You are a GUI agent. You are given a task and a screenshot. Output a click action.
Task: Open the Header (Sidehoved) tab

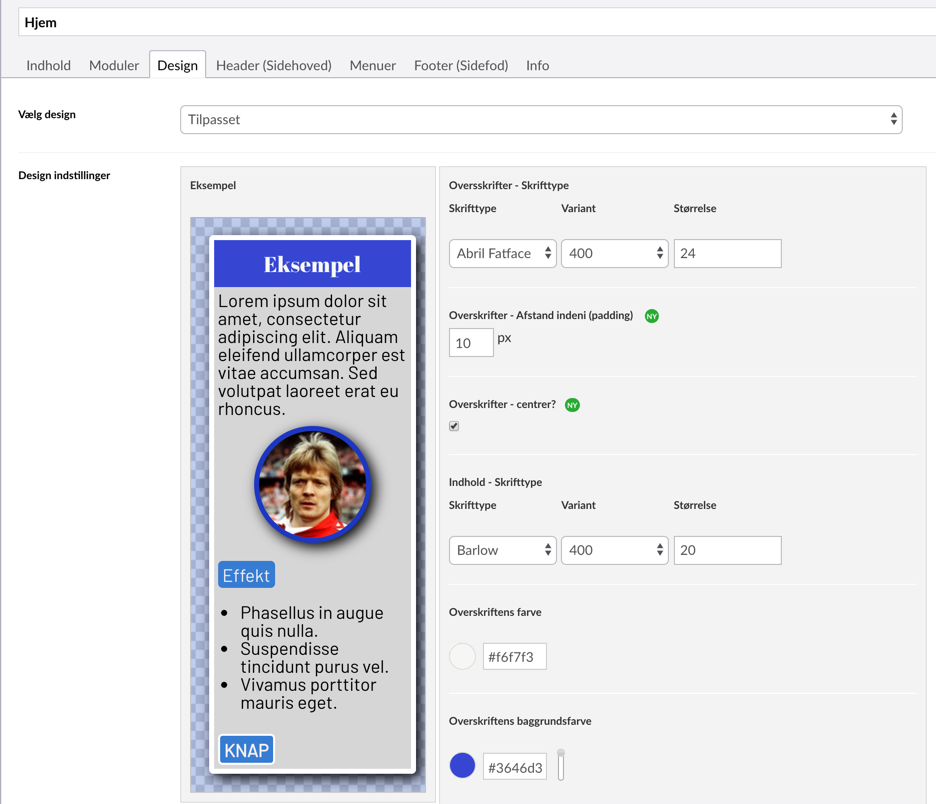click(x=273, y=65)
